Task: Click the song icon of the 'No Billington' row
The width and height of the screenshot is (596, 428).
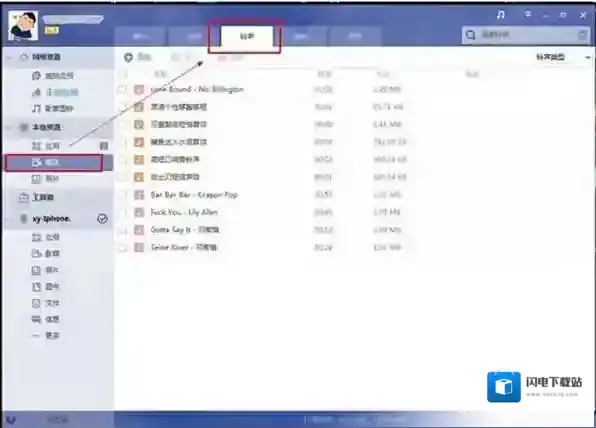Action: tap(139, 90)
